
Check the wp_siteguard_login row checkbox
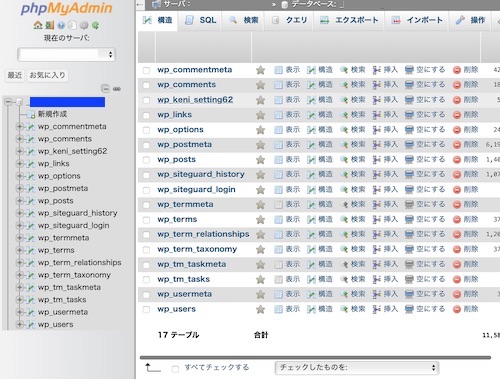point(146,190)
